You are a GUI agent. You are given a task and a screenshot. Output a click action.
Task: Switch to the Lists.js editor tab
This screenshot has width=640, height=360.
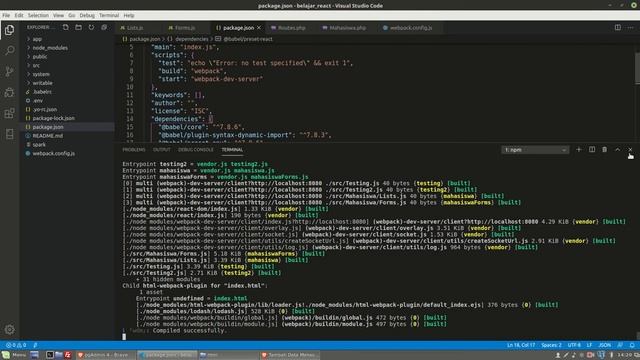136,28
